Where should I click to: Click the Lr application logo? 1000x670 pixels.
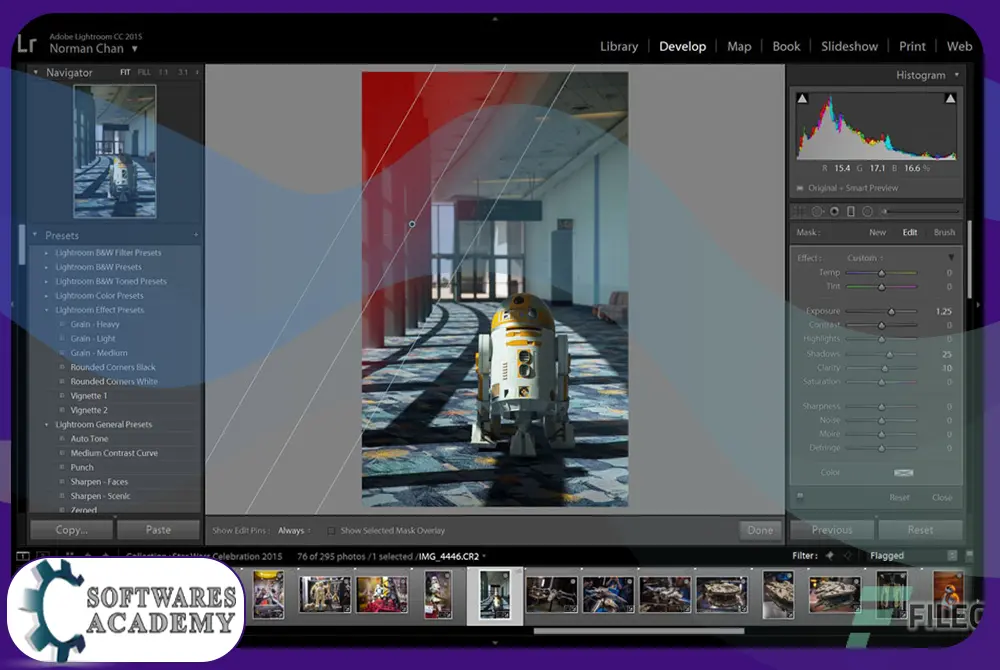click(27, 44)
